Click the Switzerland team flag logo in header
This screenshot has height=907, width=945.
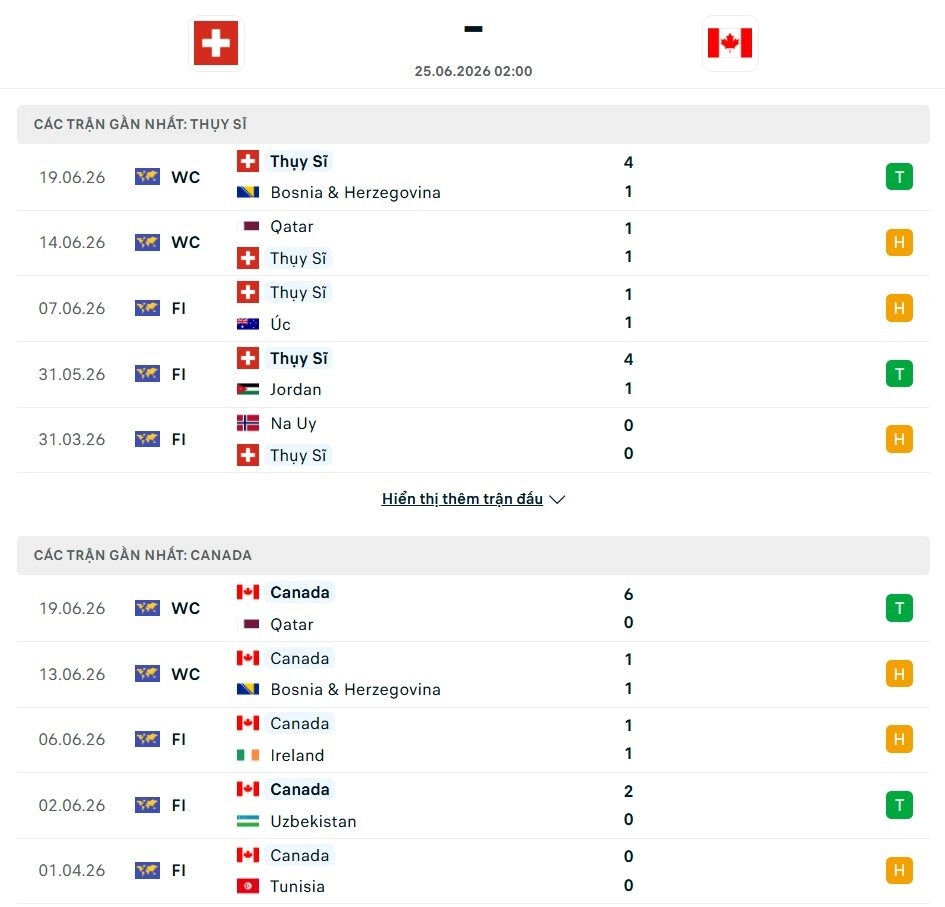click(x=216, y=43)
